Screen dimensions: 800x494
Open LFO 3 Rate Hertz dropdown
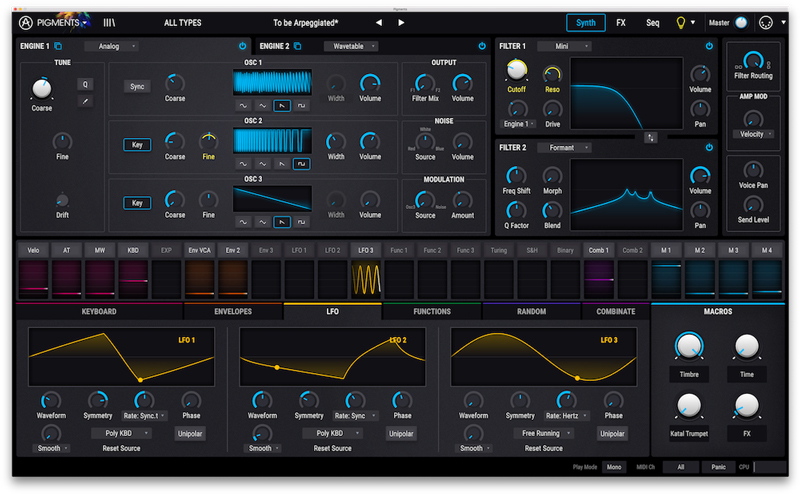[x=566, y=415]
